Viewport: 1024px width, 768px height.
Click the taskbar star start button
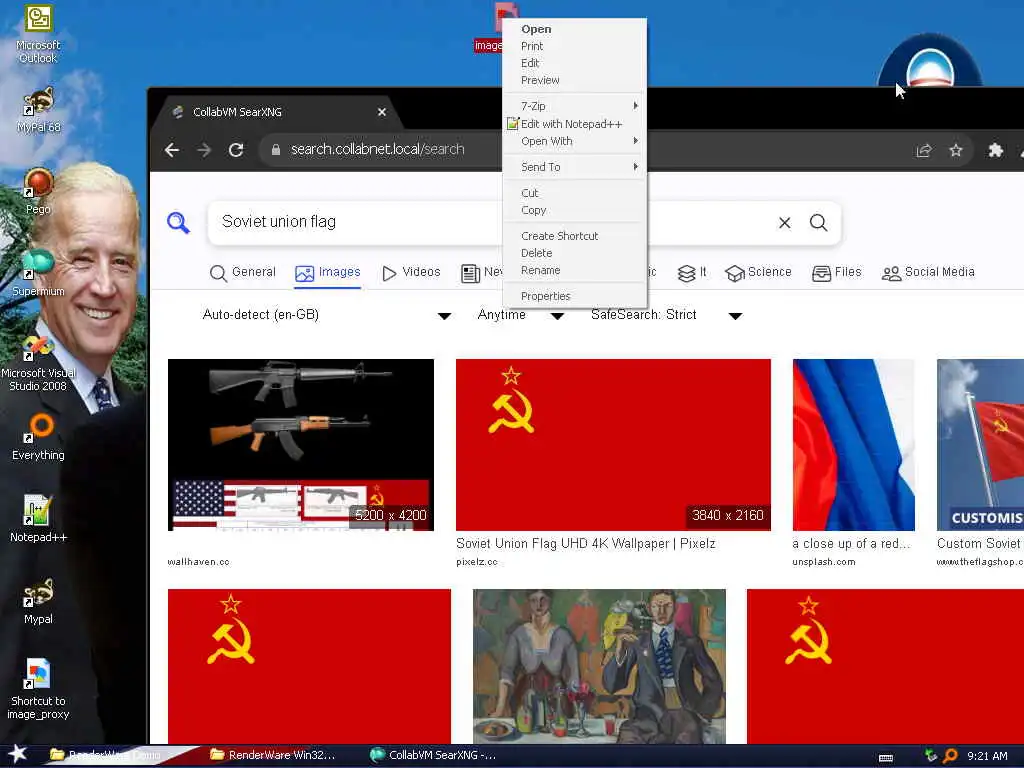pyautogui.click(x=17, y=755)
